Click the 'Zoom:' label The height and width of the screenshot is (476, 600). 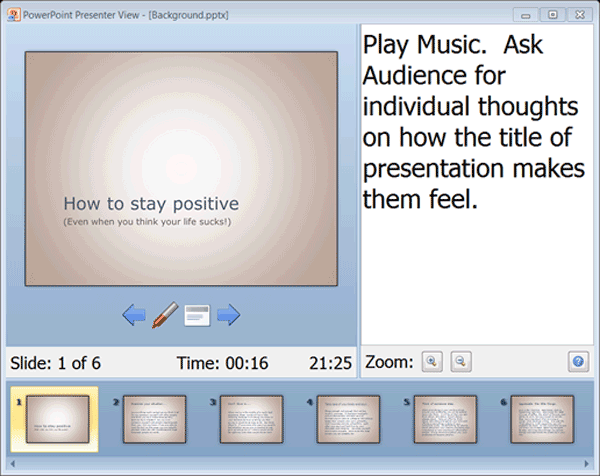click(389, 362)
